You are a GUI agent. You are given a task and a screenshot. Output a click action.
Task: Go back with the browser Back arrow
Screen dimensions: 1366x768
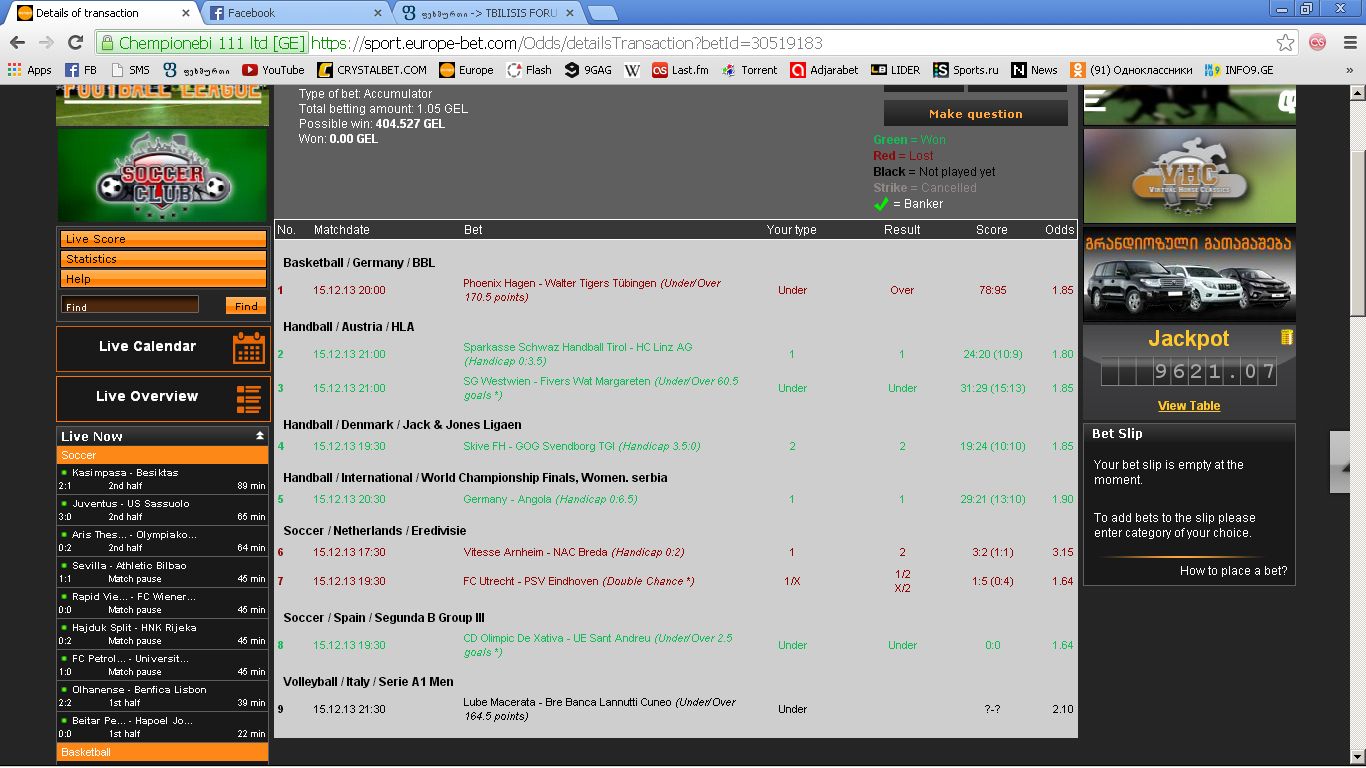point(17,43)
